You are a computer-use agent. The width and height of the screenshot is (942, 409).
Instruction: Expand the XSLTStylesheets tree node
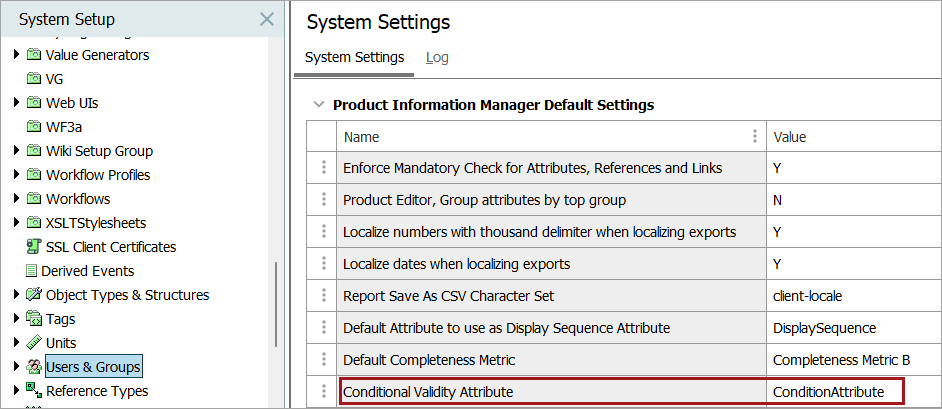pos(17,223)
